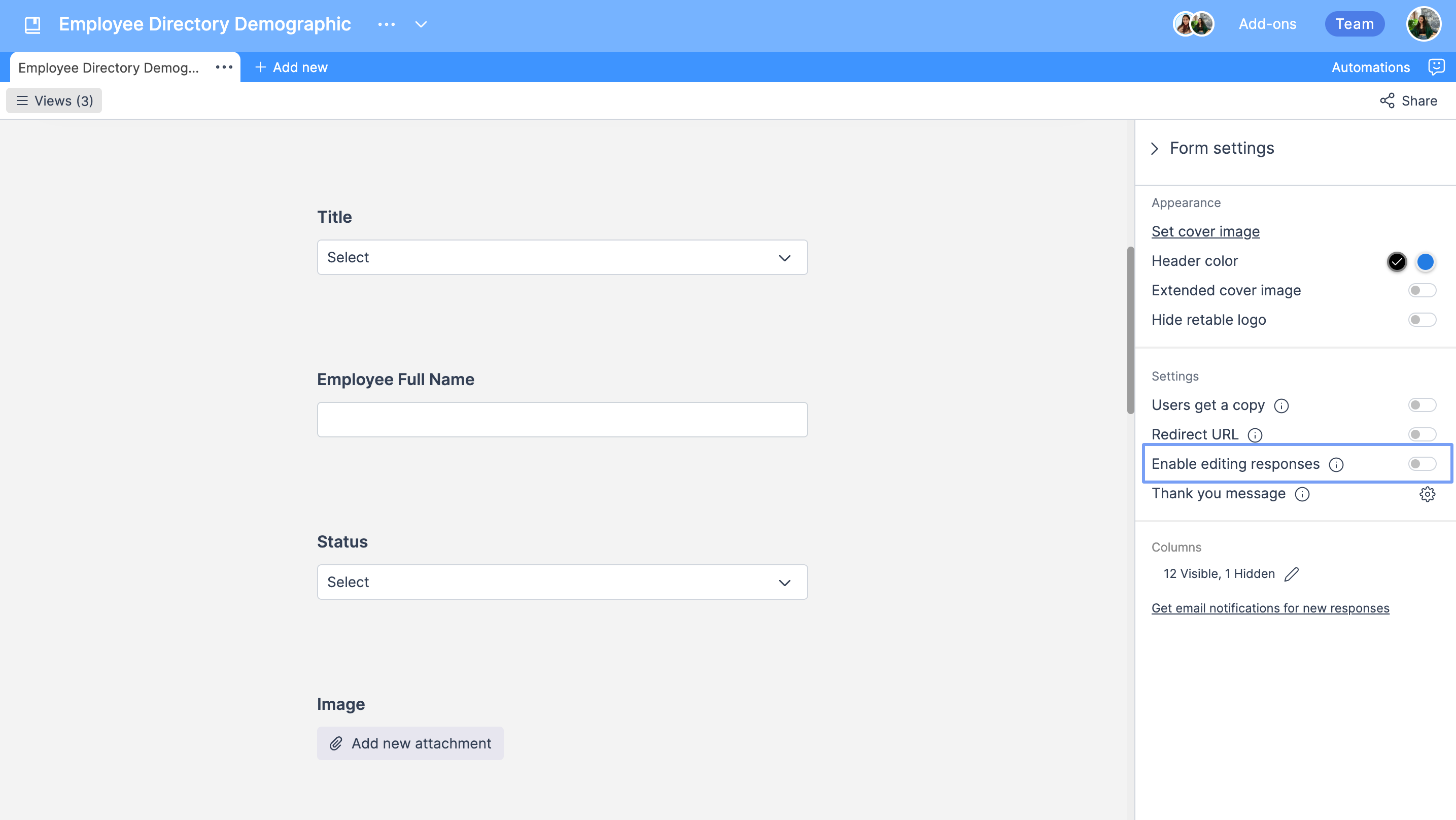Show info icon beside Redirect URL
Image resolution: width=1456 pixels, height=820 pixels.
point(1255,435)
